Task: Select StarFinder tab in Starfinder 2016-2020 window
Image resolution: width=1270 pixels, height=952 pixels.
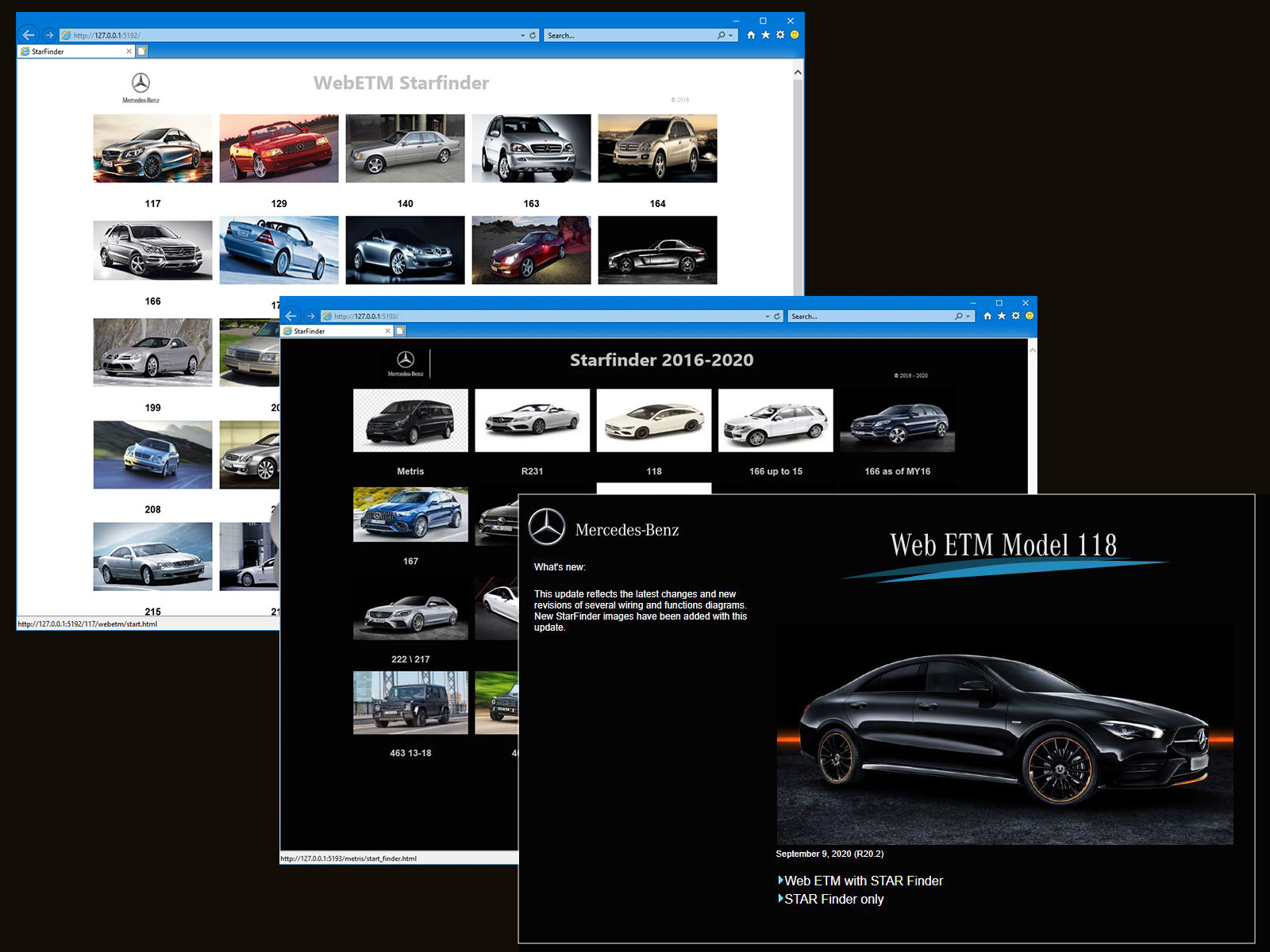Action: [x=333, y=332]
